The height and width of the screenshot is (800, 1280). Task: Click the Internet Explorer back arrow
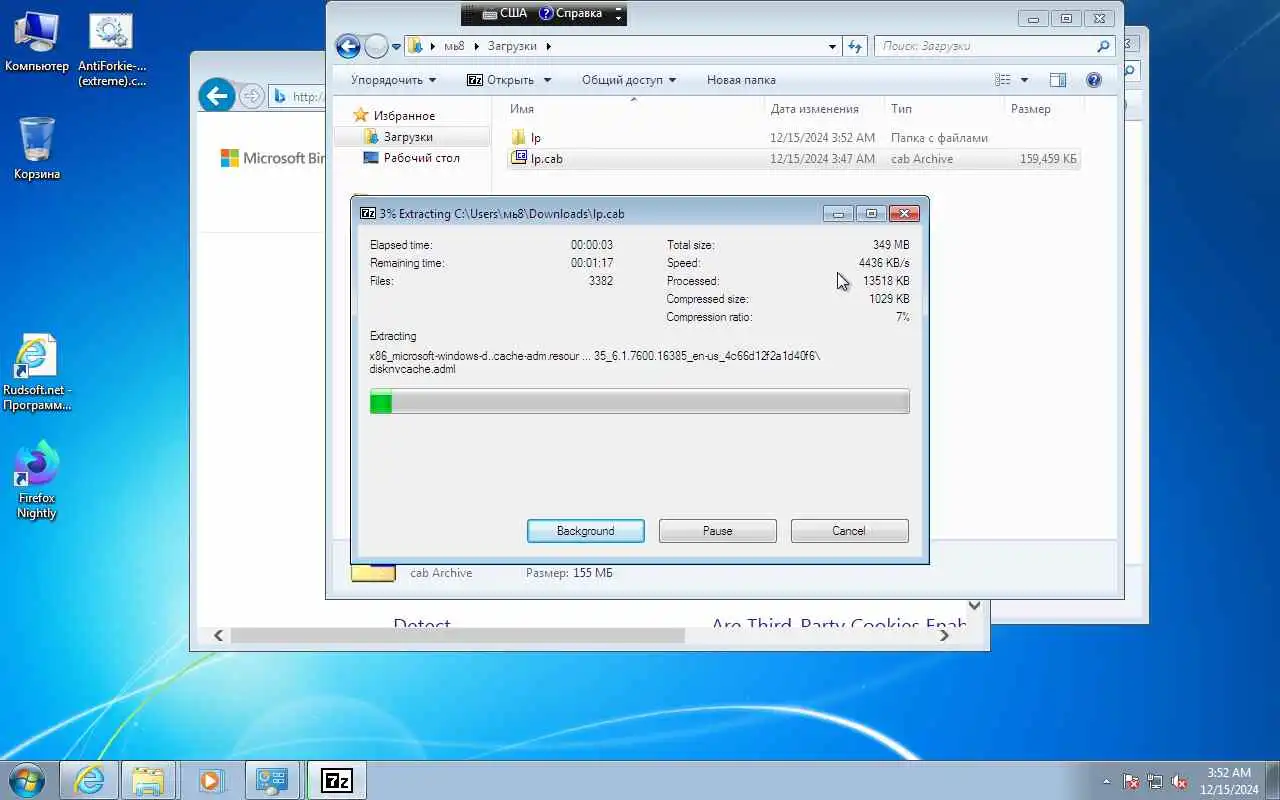click(217, 96)
